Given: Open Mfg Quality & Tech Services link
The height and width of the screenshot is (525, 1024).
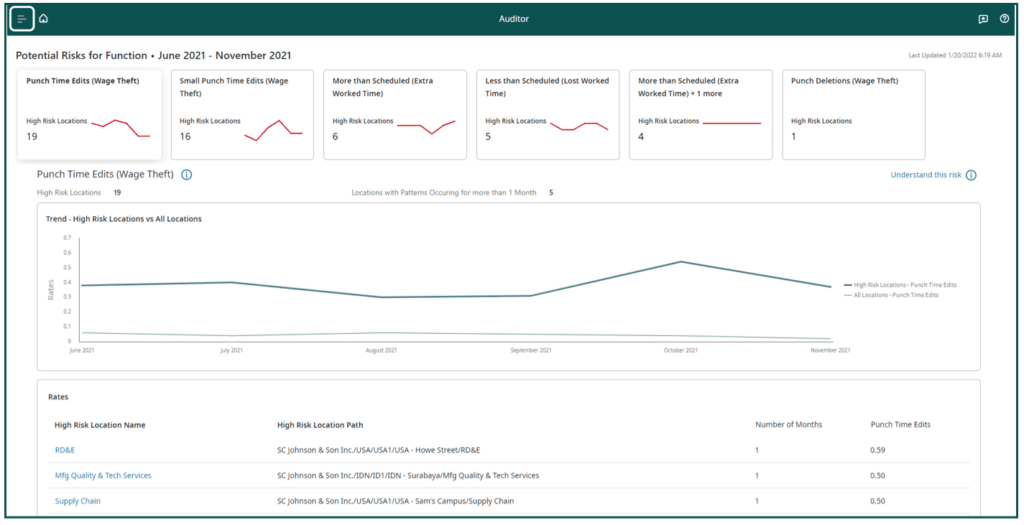Looking at the screenshot, I should point(103,476).
